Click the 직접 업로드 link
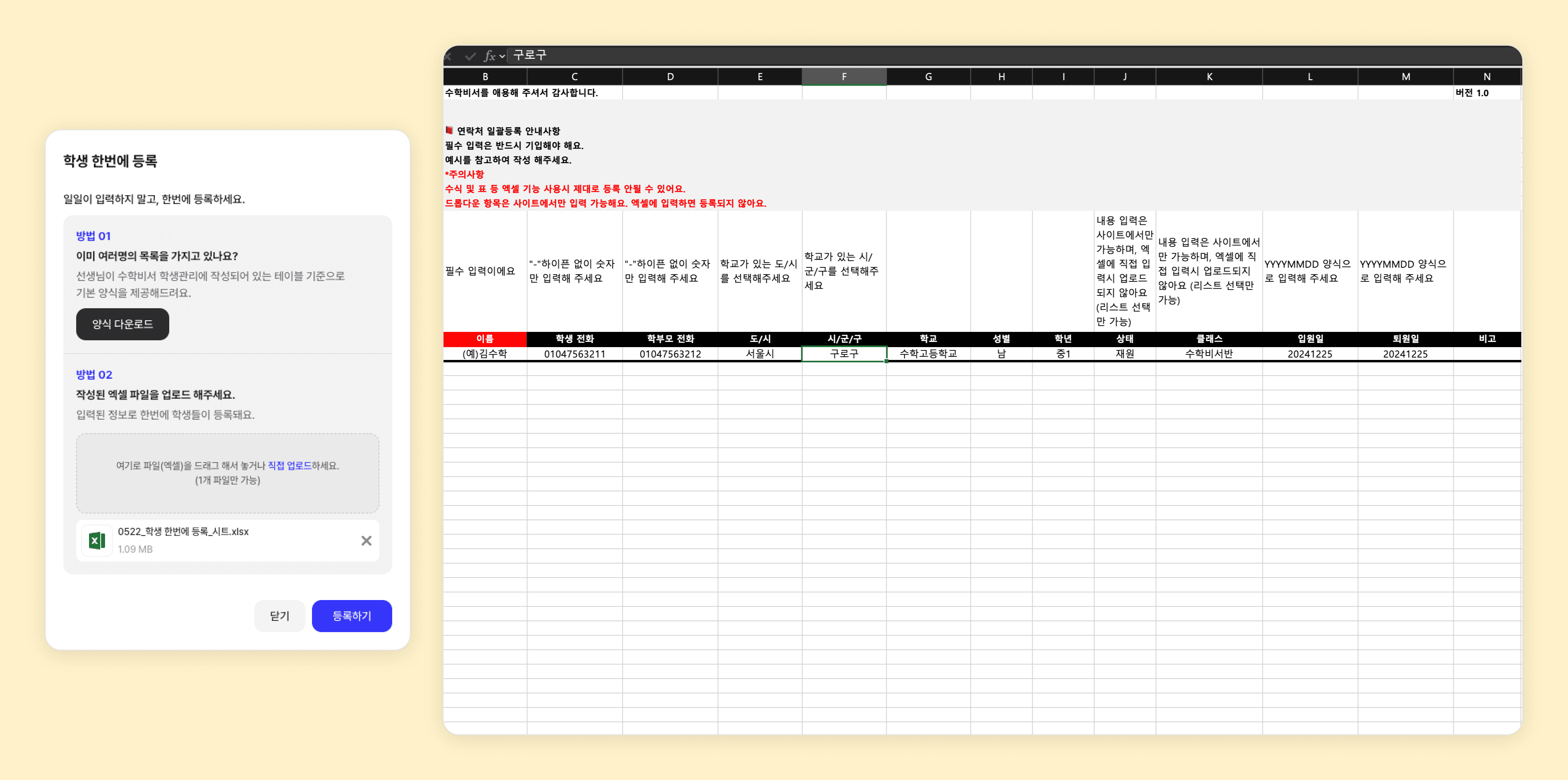This screenshot has height=780, width=1568. coord(289,465)
